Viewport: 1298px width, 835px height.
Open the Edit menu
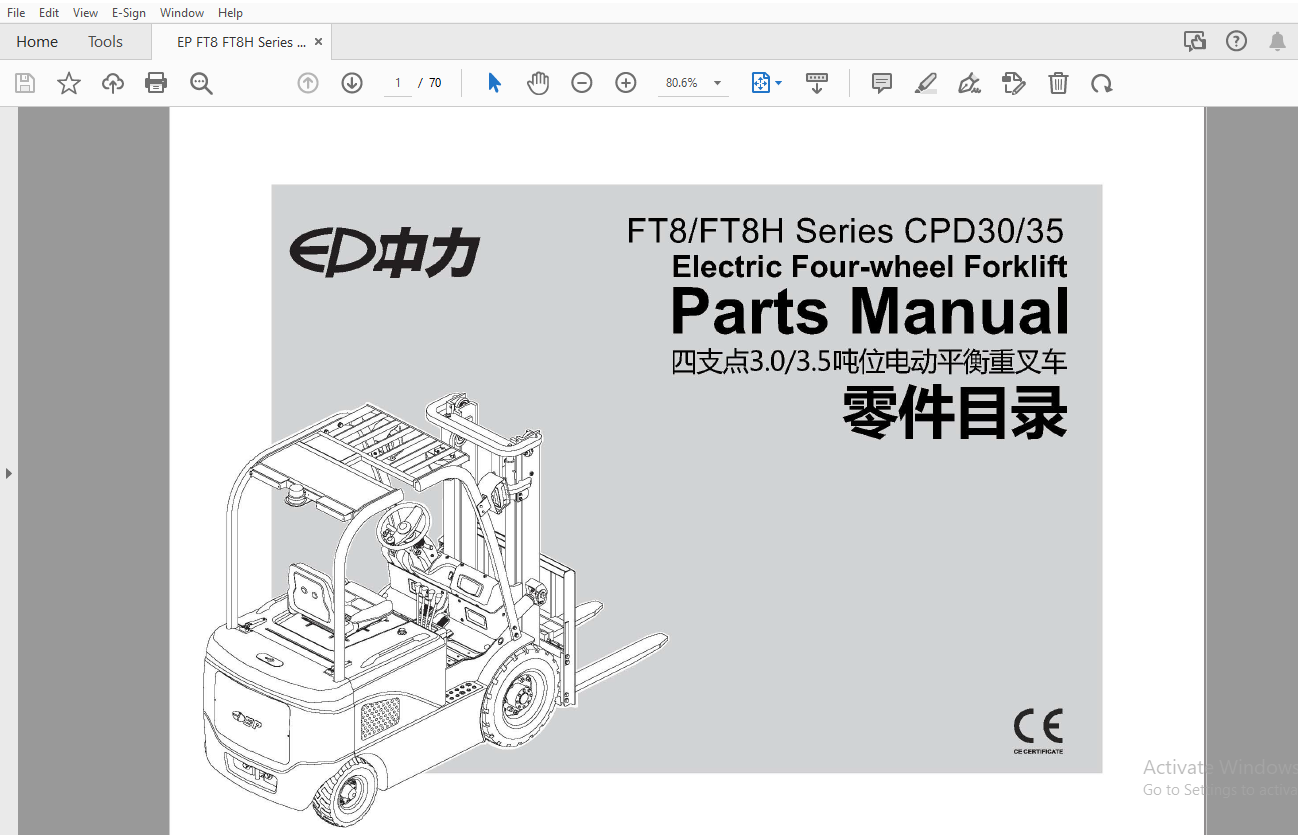click(49, 13)
